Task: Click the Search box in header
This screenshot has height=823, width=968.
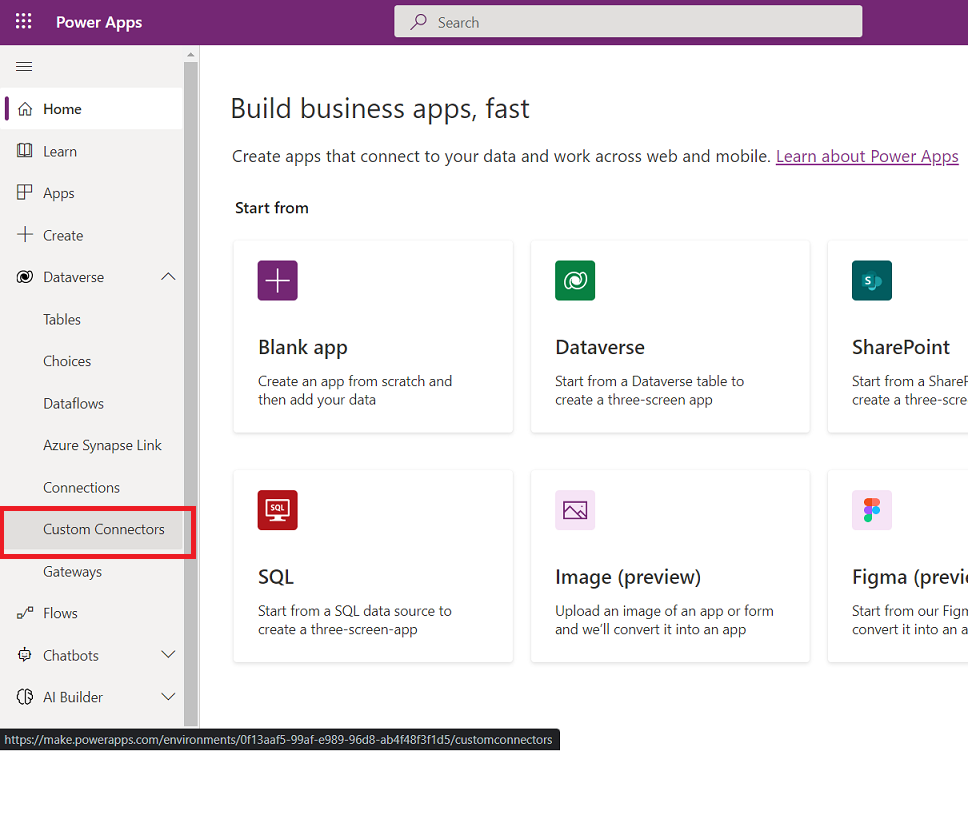Action: click(x=628, y=22)
